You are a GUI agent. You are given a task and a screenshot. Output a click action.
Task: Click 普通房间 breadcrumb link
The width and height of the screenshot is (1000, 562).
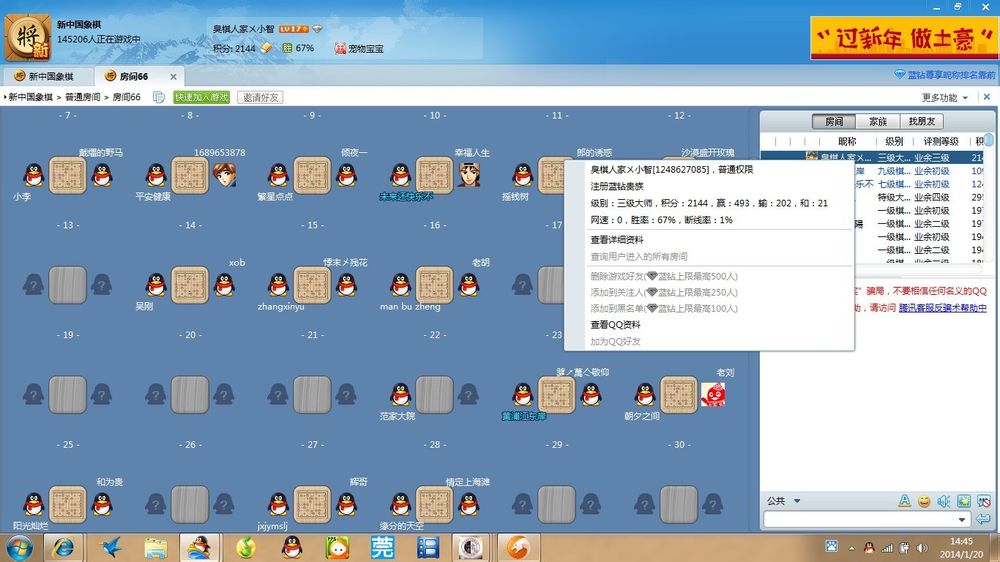82,97
